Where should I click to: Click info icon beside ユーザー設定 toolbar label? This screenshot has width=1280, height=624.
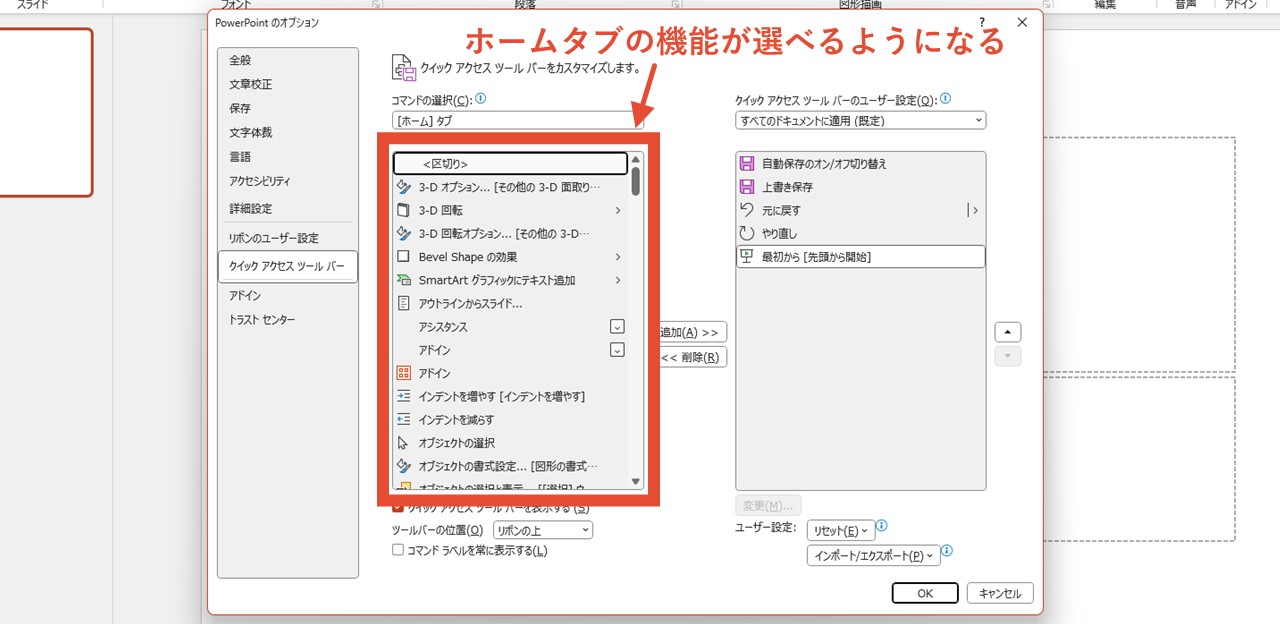(946, 99)
